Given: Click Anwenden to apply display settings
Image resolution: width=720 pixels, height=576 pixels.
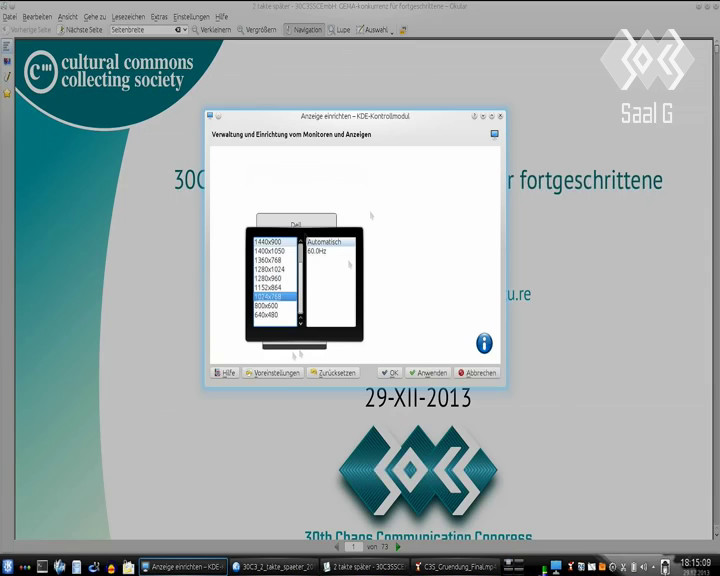Looking at the screenshot, I should pos(428,373).
